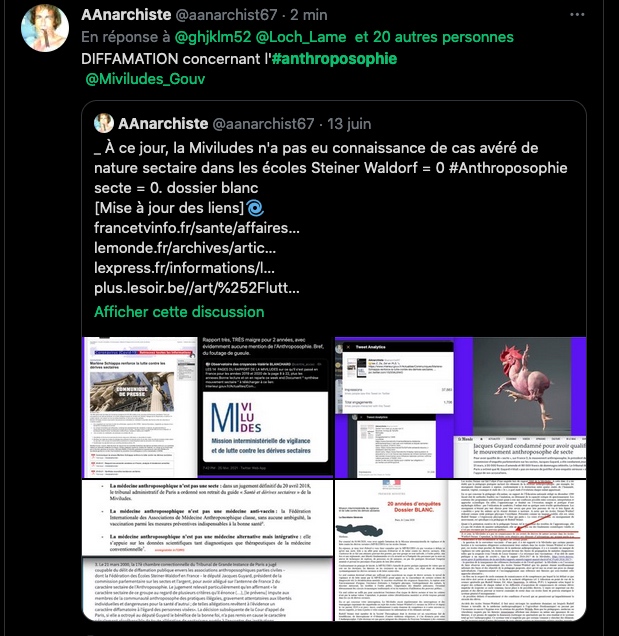Open the 'Dossier BLANC' document image

point(391,550)
